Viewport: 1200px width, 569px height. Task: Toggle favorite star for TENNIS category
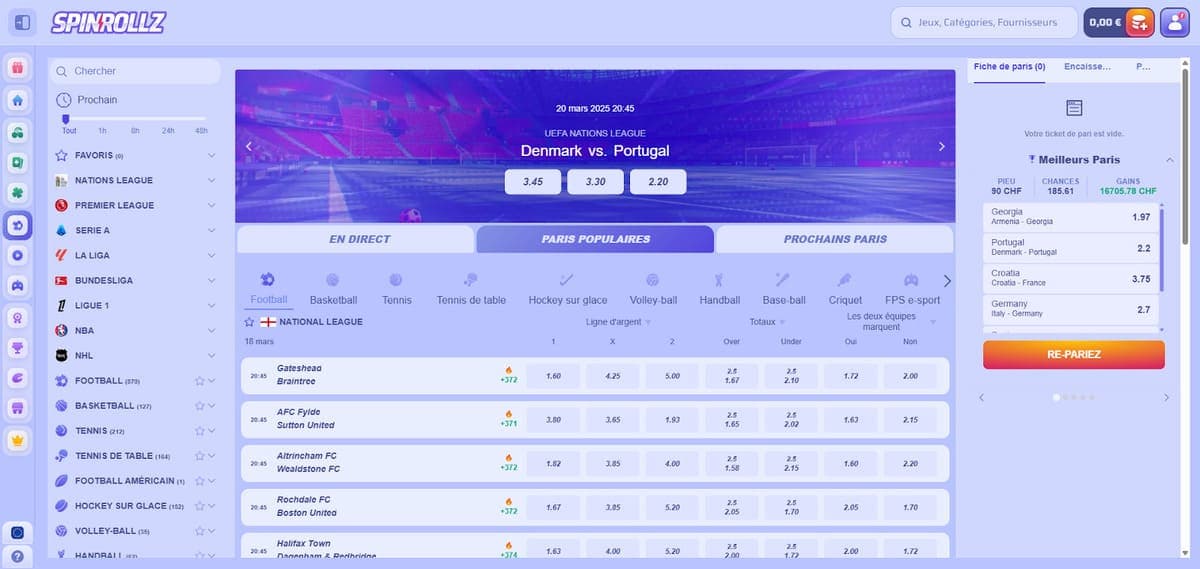200,431
